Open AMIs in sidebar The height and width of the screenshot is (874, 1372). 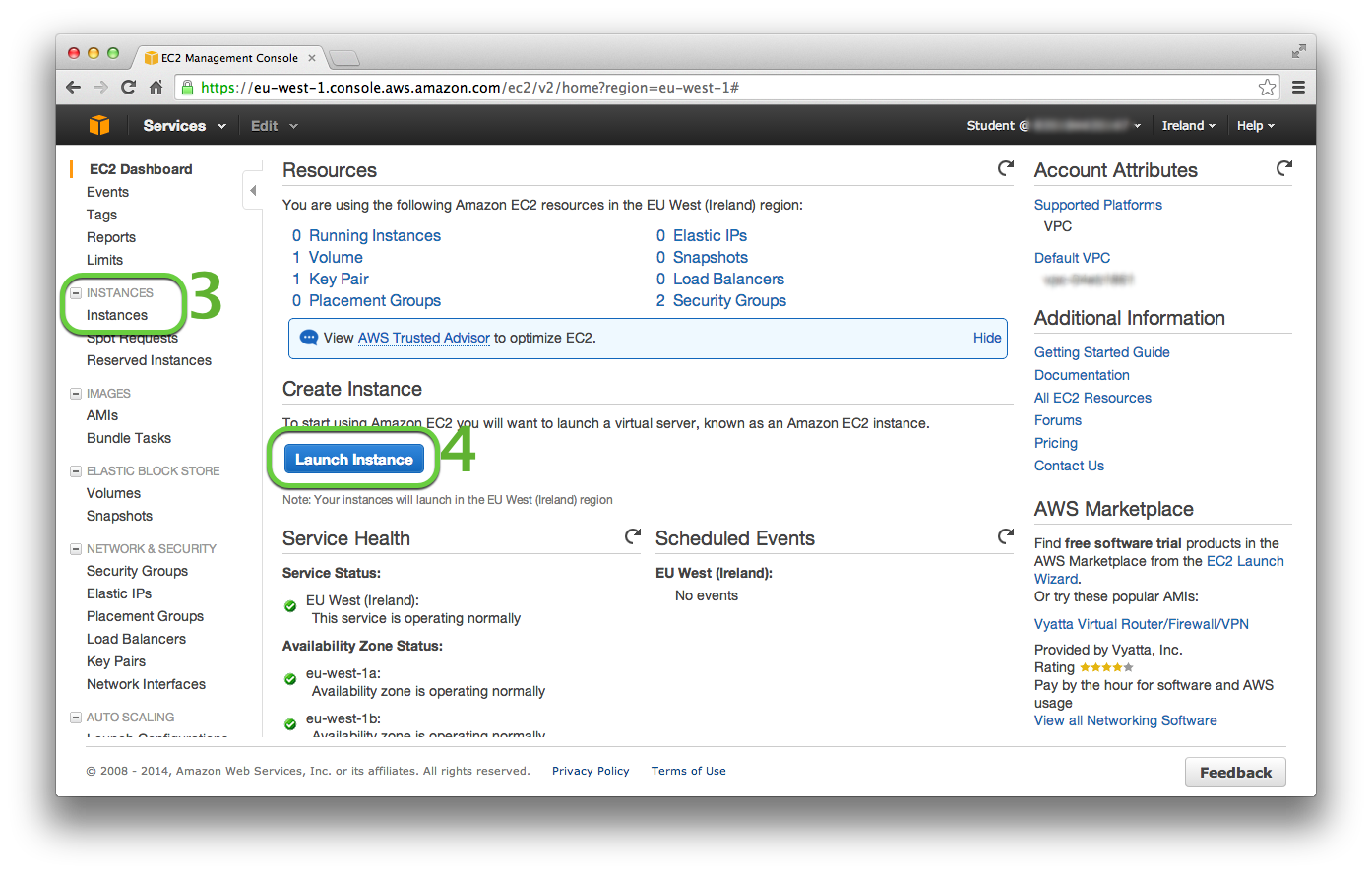pos(102,415)
